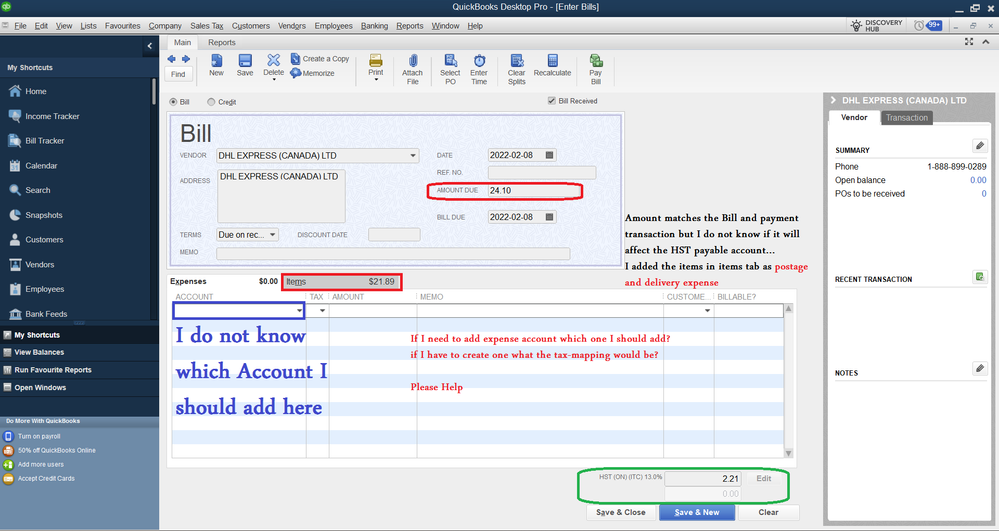Open Search shortcut in sidebar
Viewport: 999px width, 531px height.
[x=30, y=190]
